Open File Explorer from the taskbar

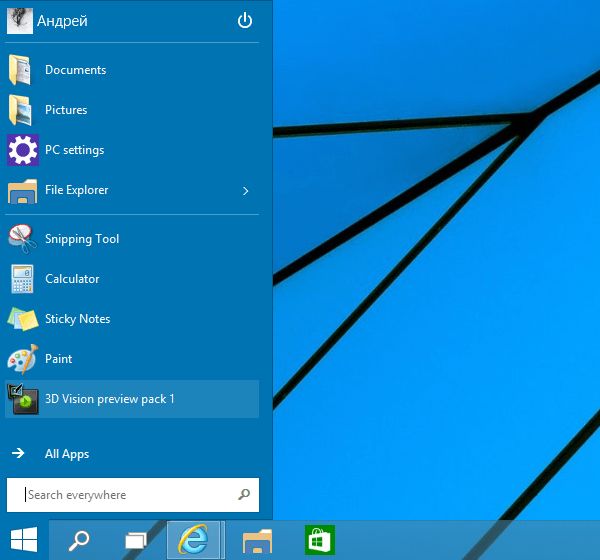tap(258, 540)
